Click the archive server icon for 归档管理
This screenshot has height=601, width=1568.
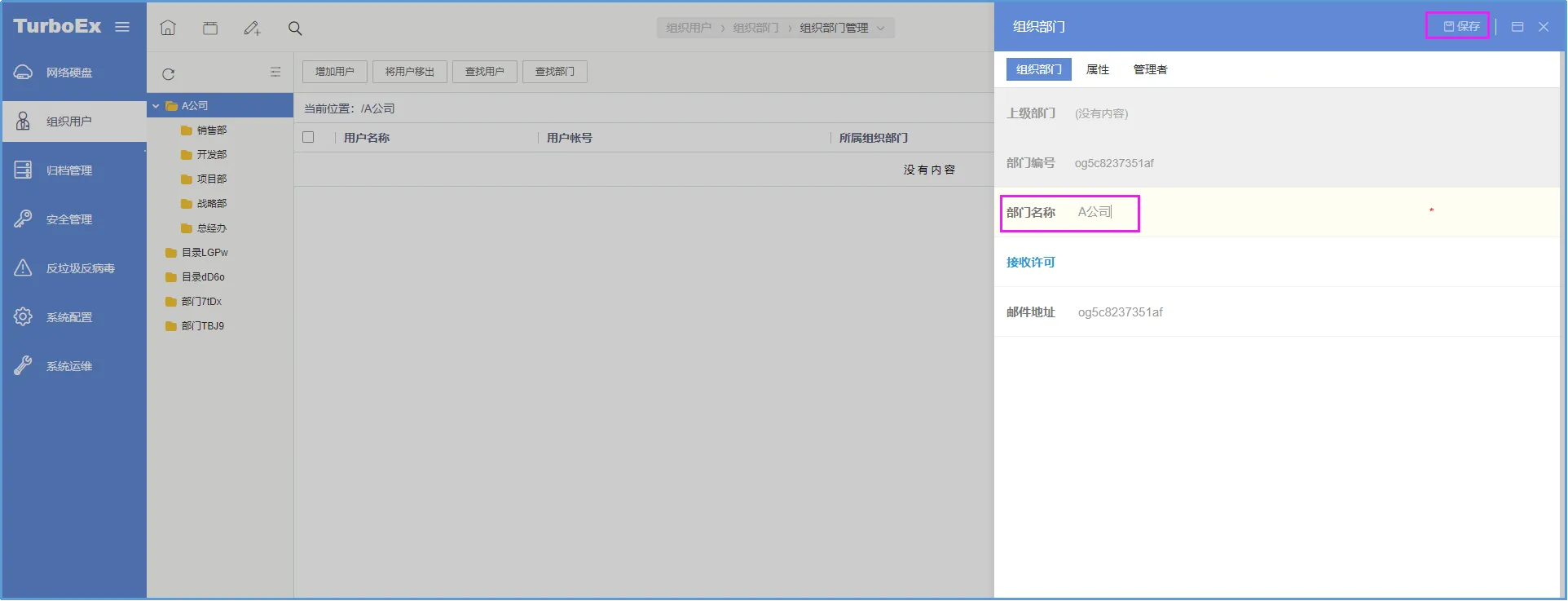click(23, 170)
